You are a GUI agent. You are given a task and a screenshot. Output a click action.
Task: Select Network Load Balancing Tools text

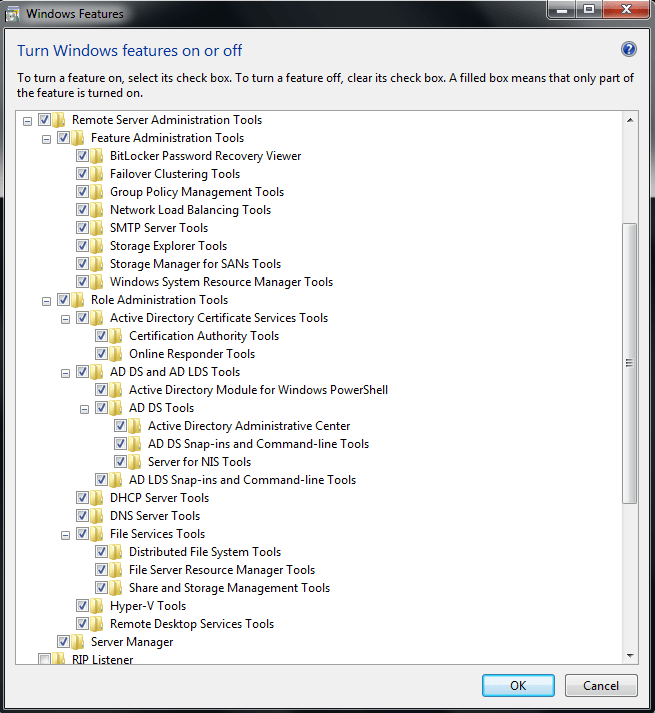[x=190, y=210]
